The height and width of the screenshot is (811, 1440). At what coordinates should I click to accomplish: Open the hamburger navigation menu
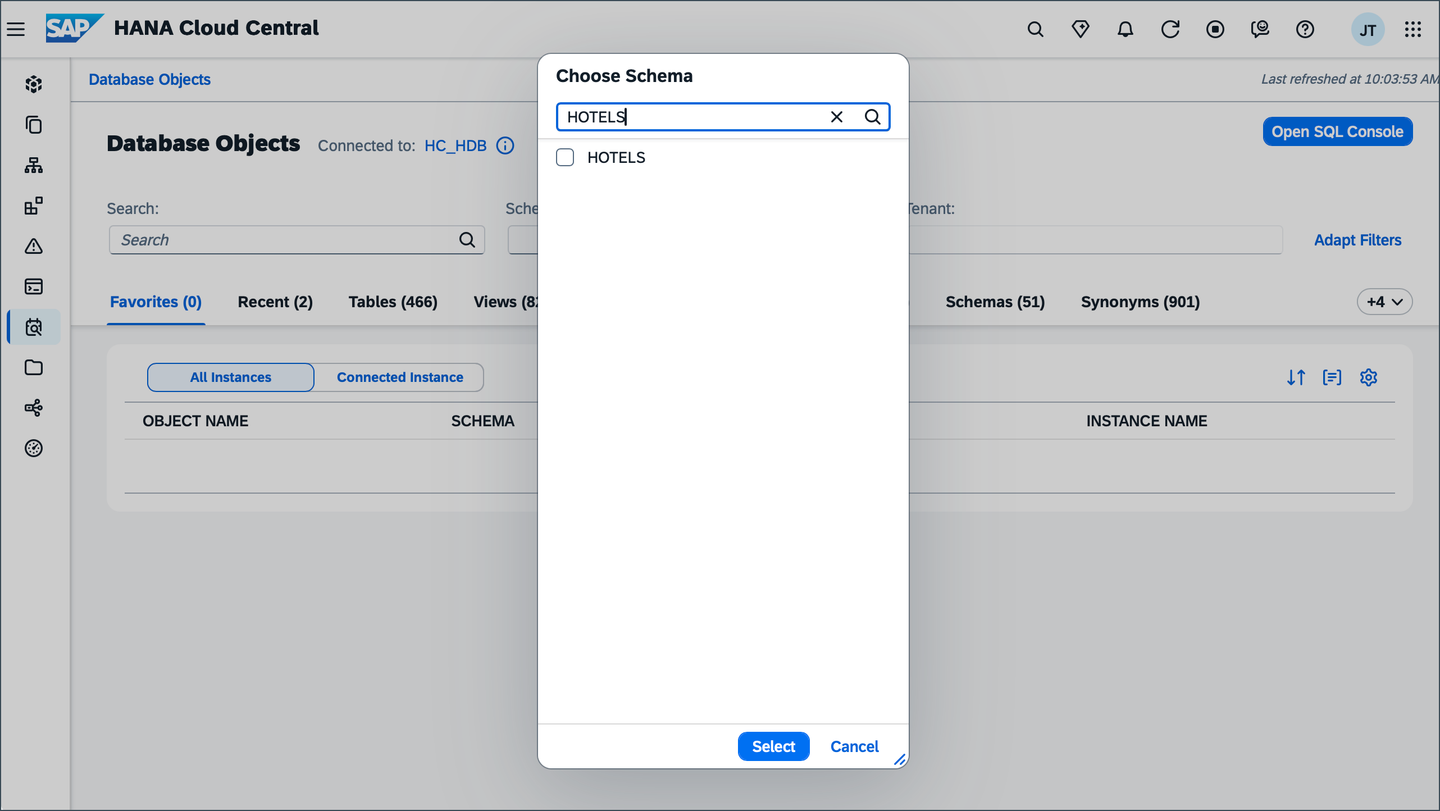coord(16,29)
